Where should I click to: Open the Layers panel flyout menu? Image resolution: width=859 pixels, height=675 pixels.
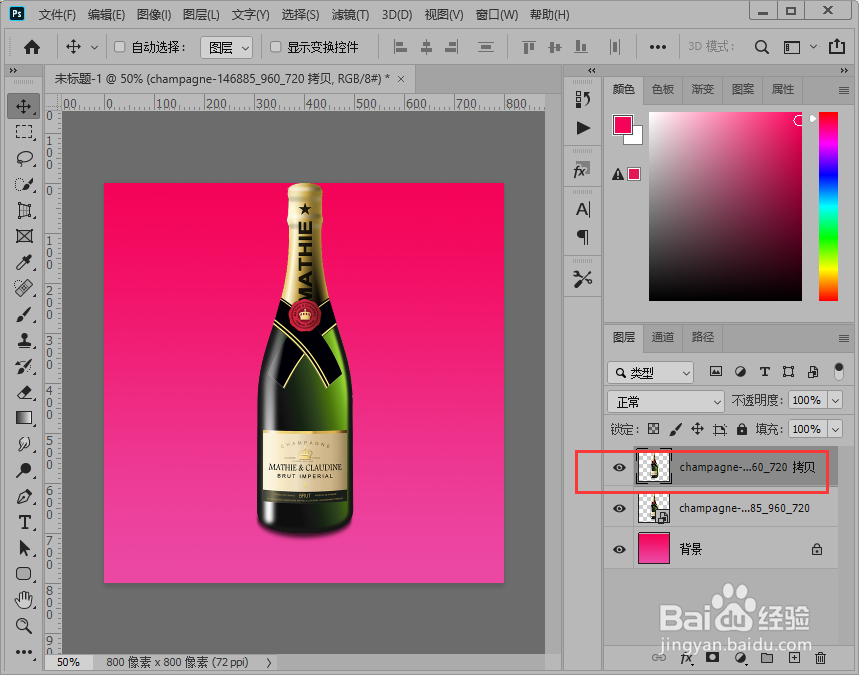(844, 339)
